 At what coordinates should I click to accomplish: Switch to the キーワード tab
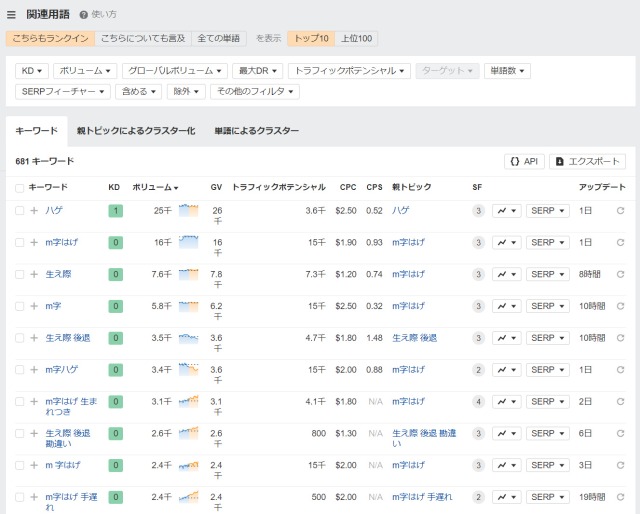(x=36, y=131)
